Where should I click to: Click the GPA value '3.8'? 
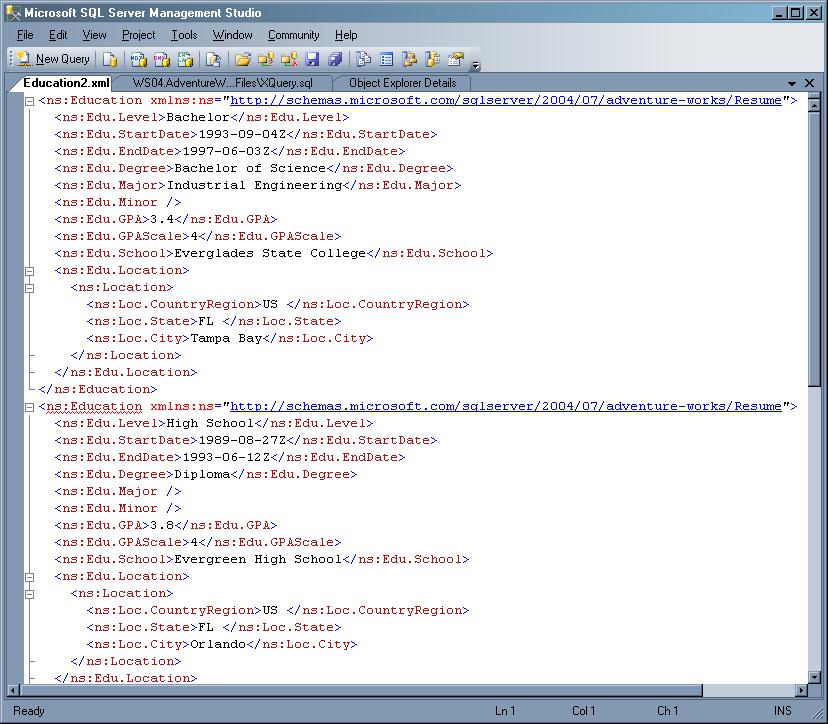[x=162, y=525]
